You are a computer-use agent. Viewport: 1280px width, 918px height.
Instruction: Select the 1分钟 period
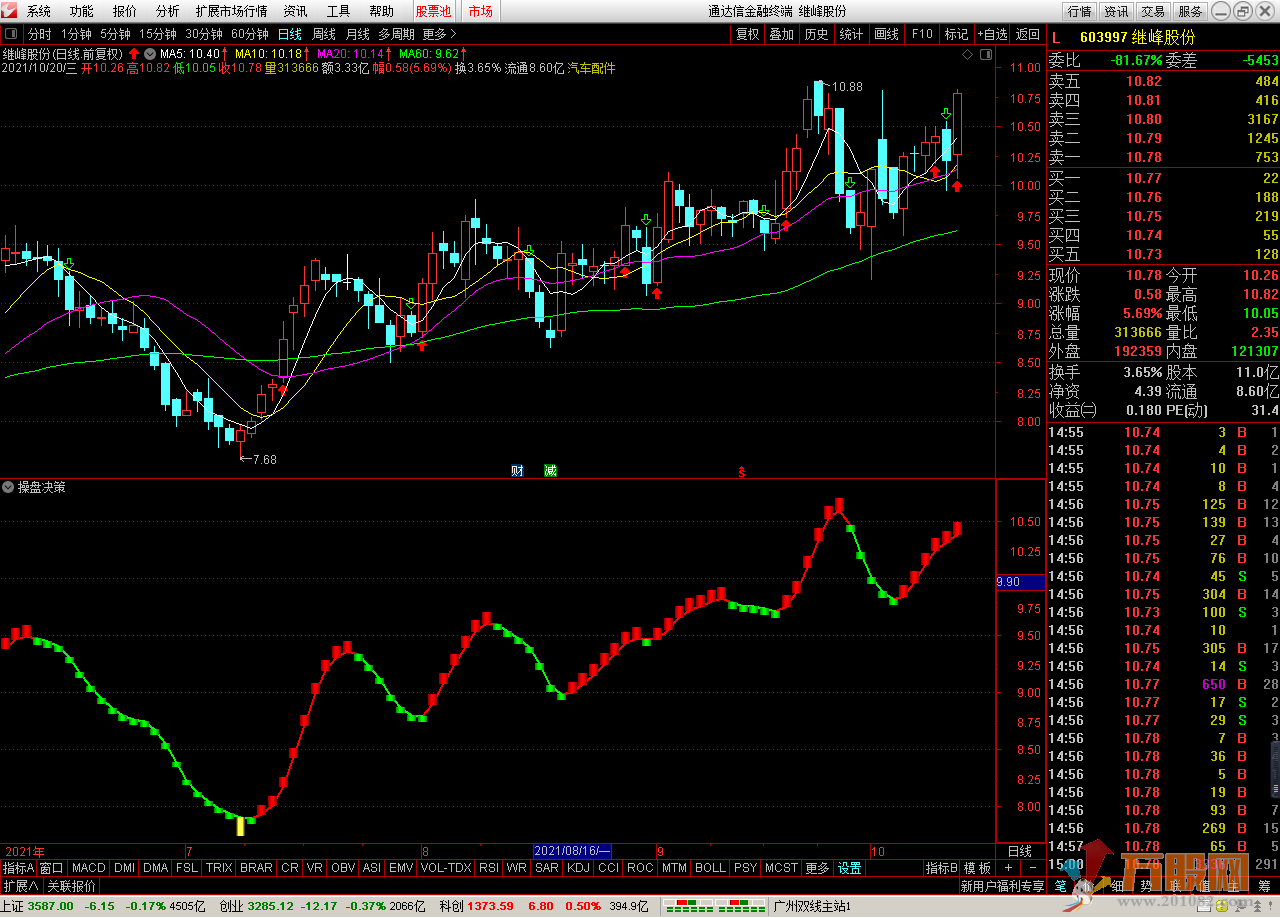(x=76, y=34)
